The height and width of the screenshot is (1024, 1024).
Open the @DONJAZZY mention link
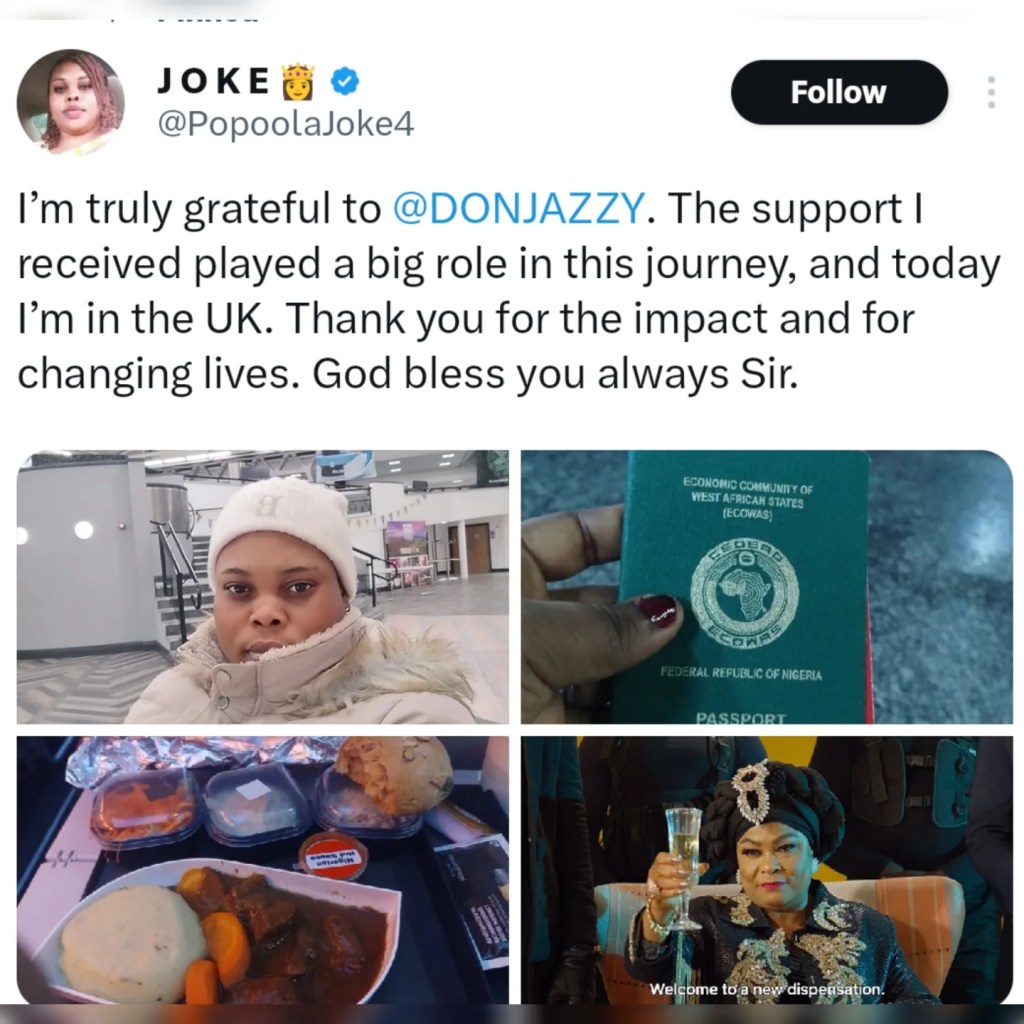(518, 209)
